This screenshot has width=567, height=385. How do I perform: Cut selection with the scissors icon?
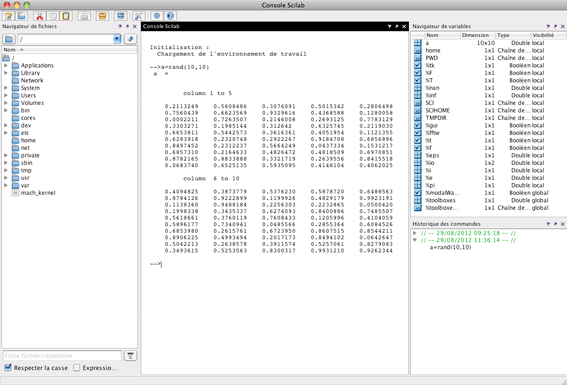(39, 16)
